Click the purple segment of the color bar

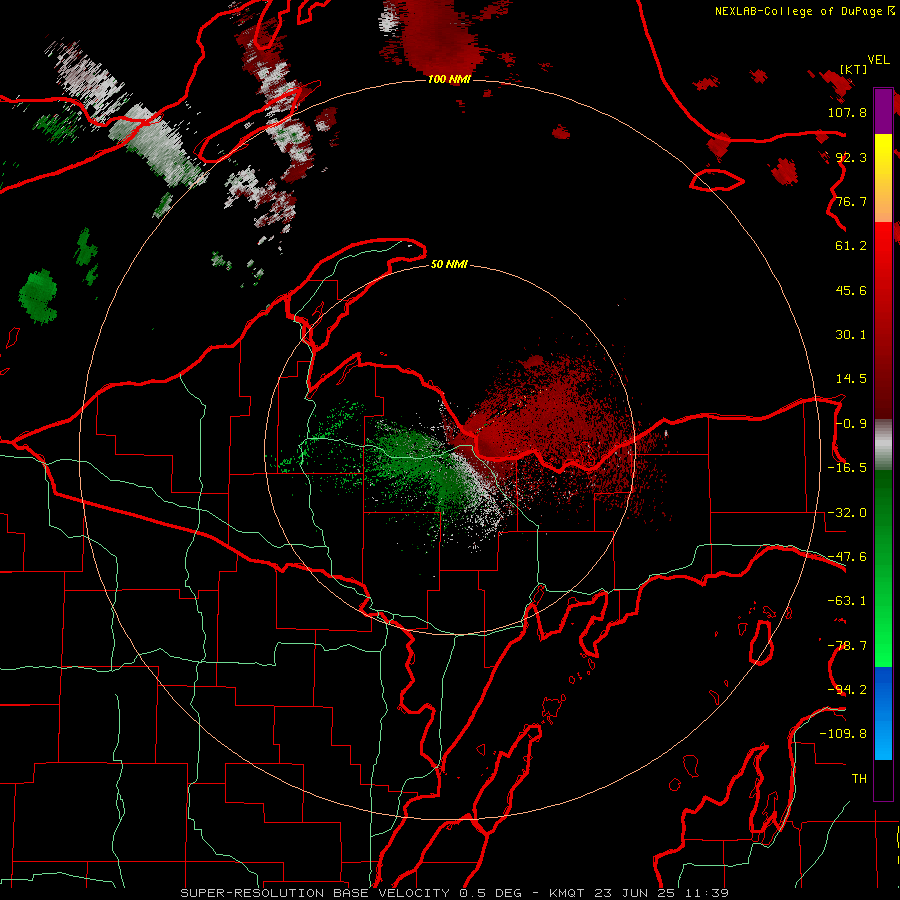[x=883, y=111]
